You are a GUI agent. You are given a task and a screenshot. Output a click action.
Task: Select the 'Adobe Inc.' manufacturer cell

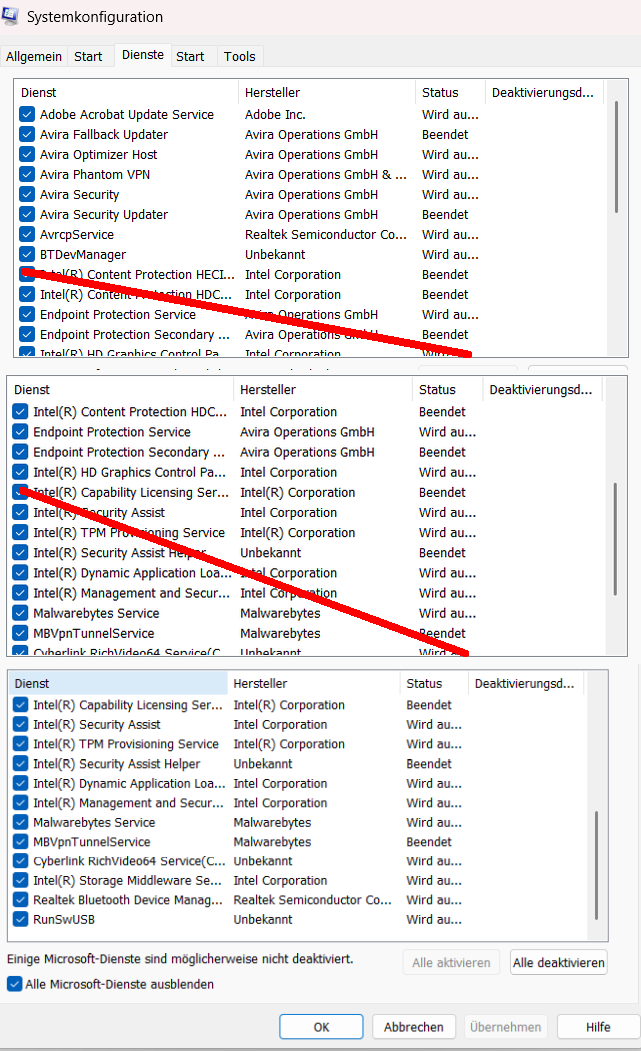tap(275, 115)
